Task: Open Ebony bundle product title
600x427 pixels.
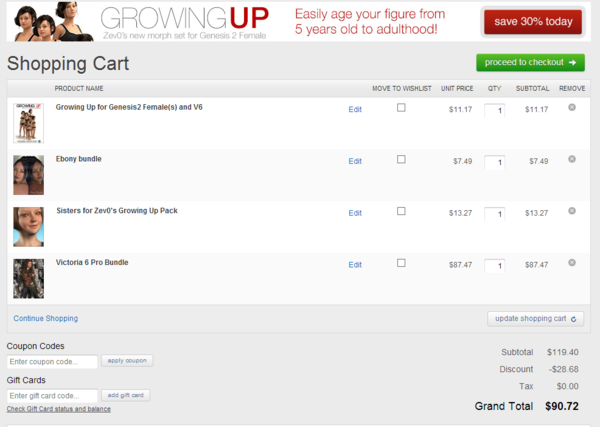Action: (78, 159)
